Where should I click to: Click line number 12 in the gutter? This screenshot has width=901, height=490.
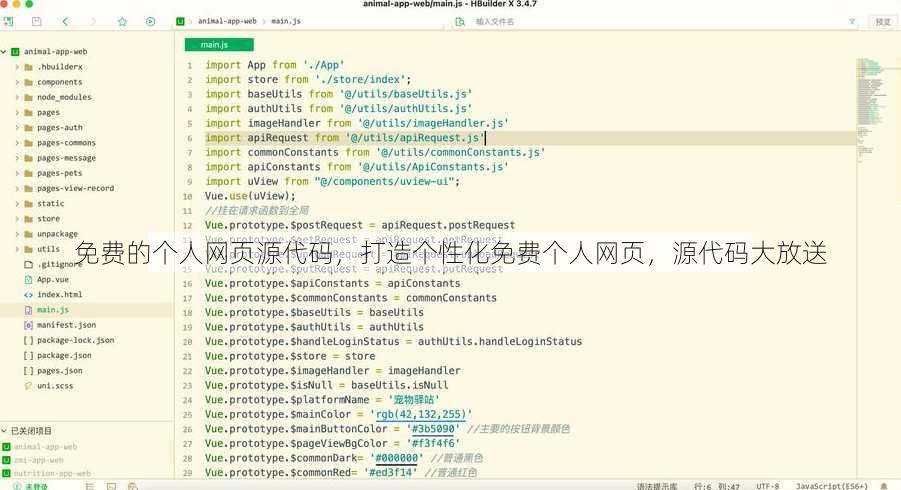click(x=188, y=226)
